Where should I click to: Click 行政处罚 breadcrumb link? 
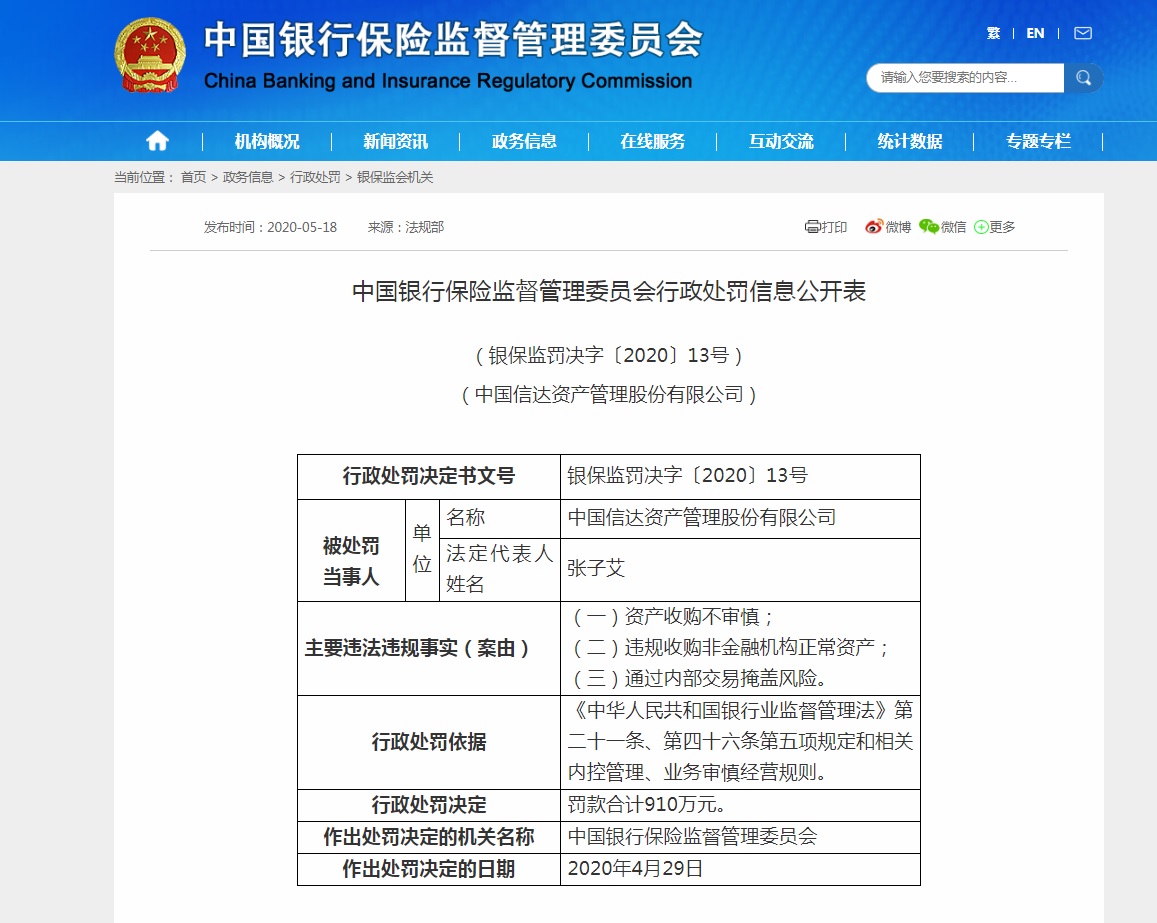[315, 177]
